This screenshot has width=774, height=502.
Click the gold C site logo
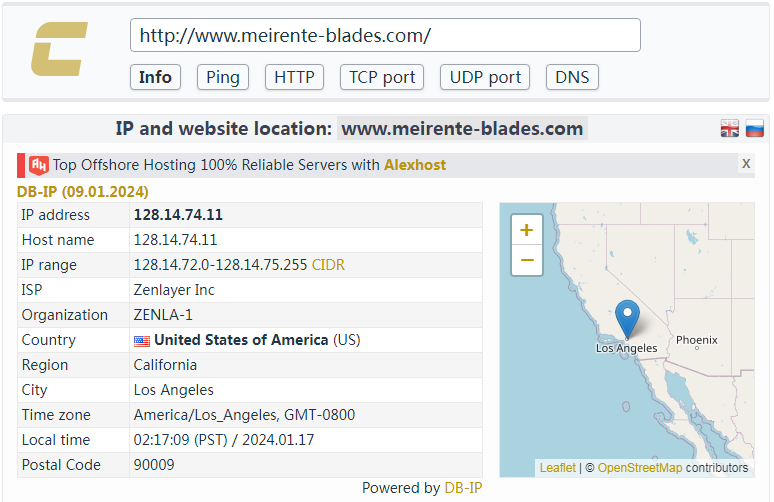point(59,49)
